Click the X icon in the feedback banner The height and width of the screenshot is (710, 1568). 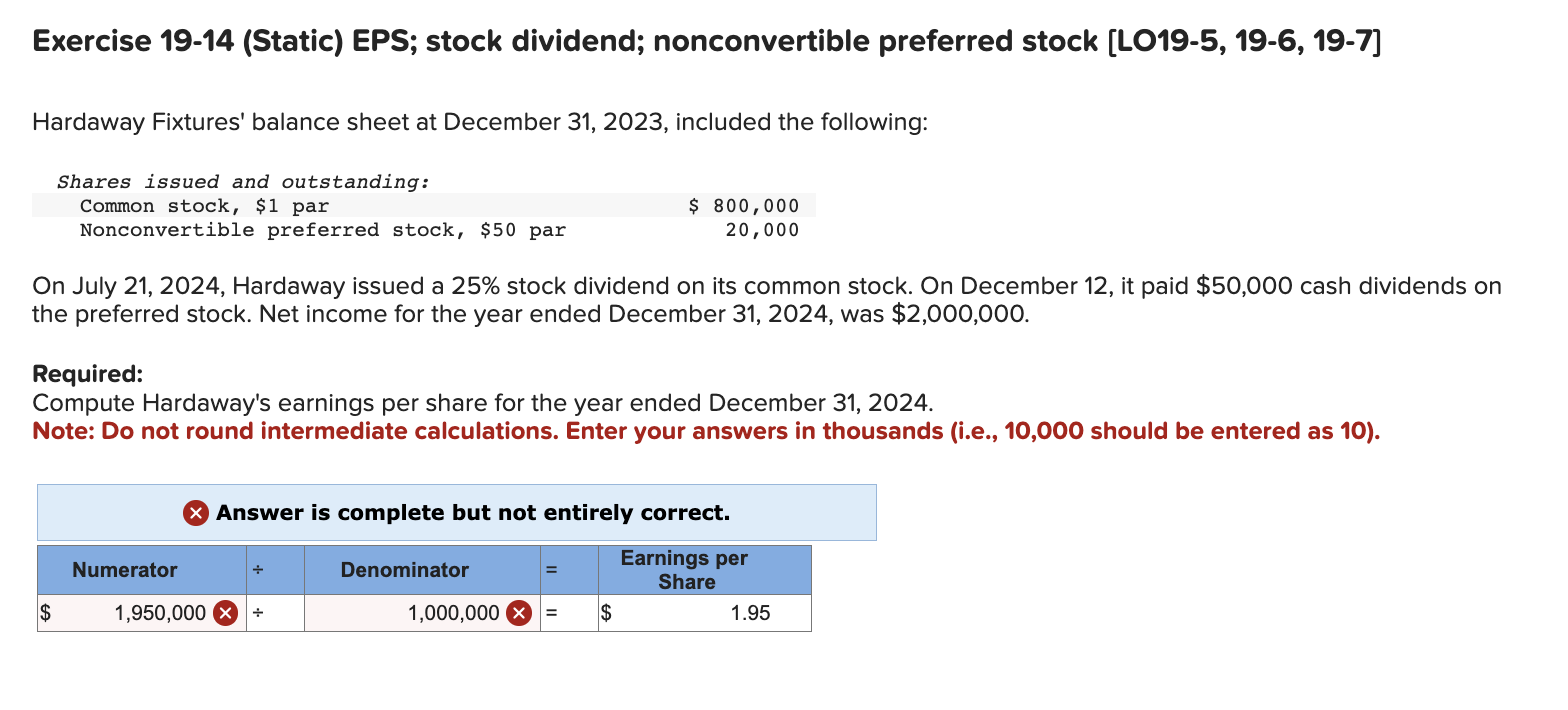pos(194,513)
